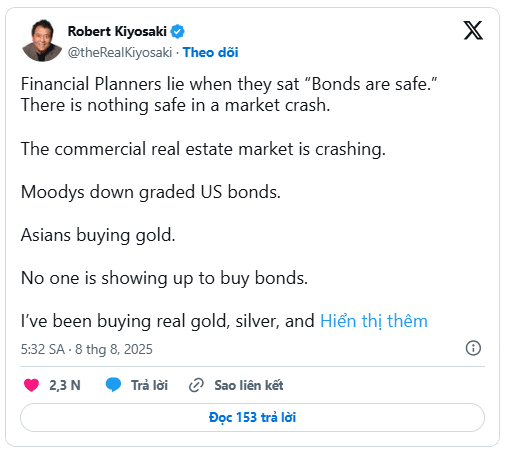Expand the tweet with Hiển thị thêm
Image resolution: width=509 pixels, height=453 pixels.
coord(374,321)
